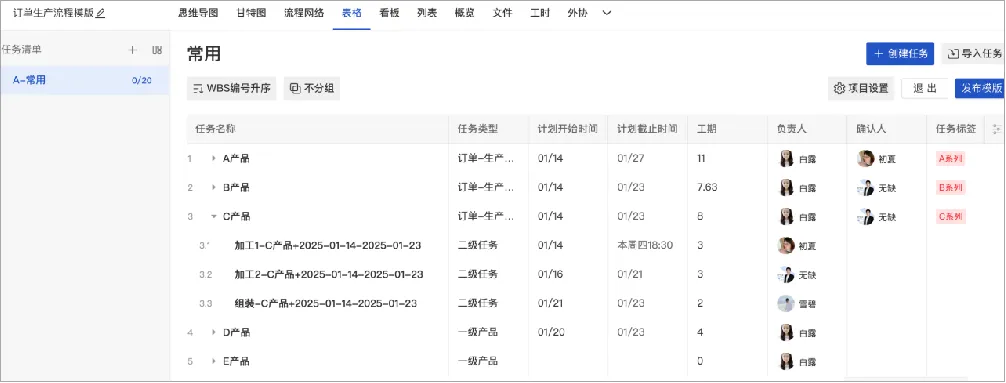Click 本周四18:30 deadline cell
Viewport: 1006px width, 383px height.
click(645, 246)
